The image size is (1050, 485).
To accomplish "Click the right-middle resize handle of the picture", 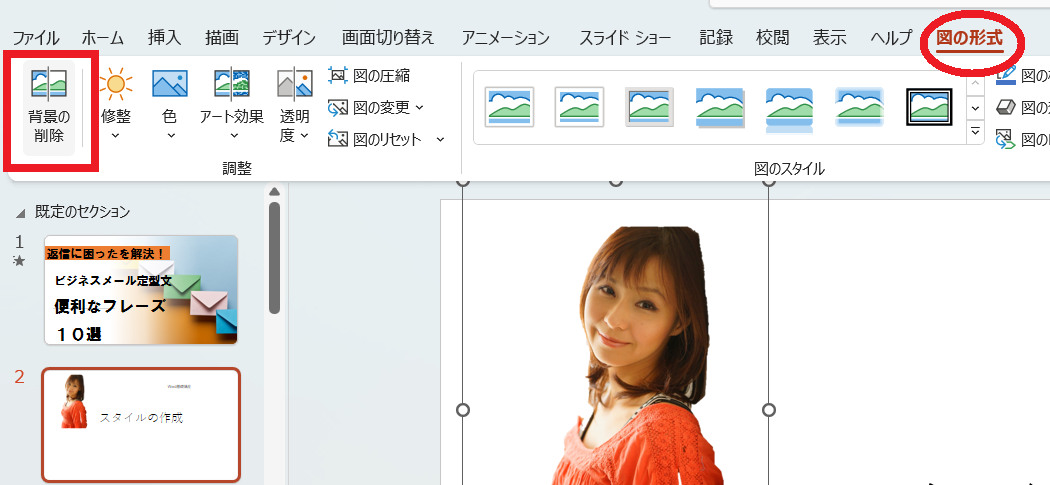I will tap(769, 409).
